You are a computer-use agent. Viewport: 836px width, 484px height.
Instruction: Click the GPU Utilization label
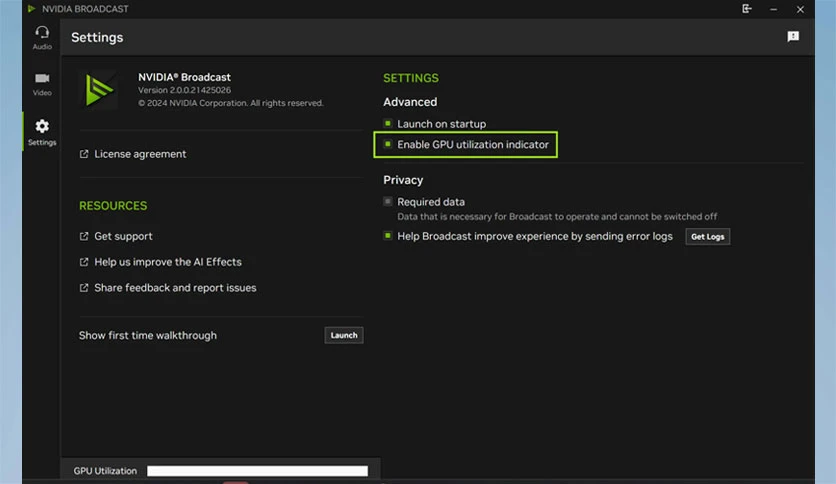105,471
